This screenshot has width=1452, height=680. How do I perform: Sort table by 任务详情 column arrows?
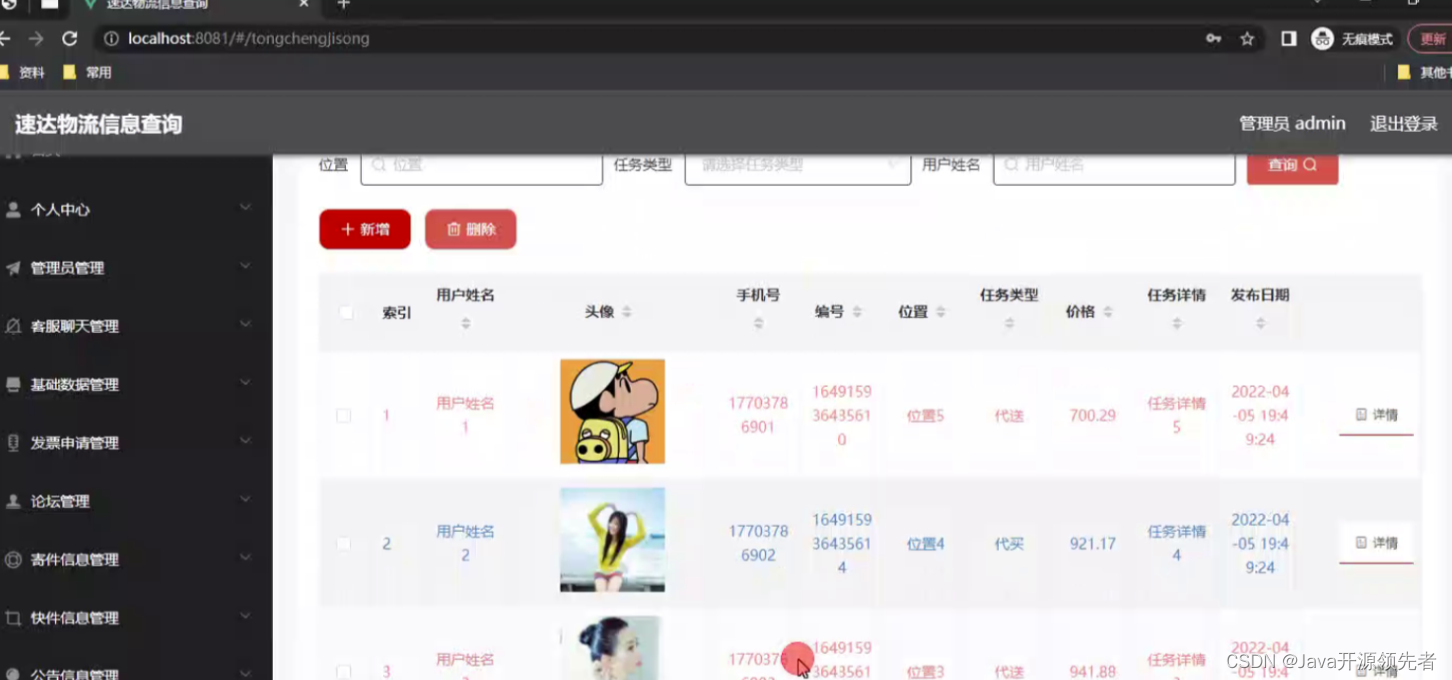click(1176, 324)
